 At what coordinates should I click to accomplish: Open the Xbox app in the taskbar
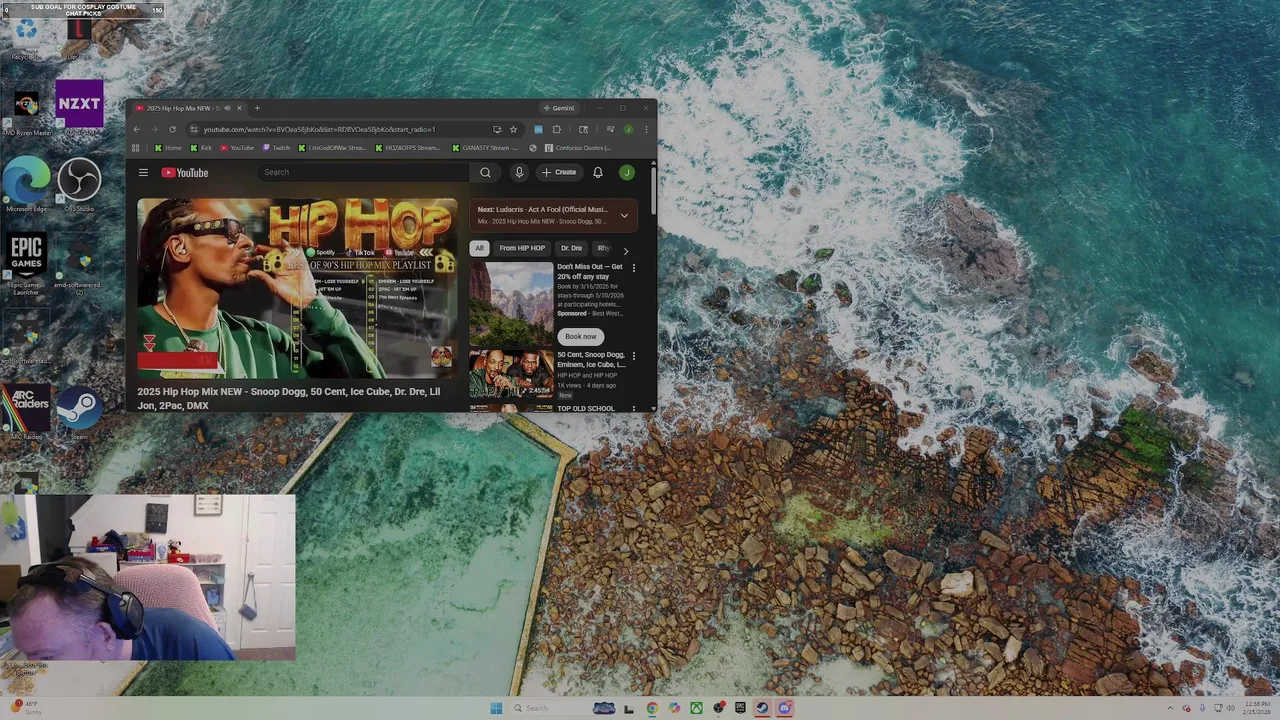(x=696, y=708)
